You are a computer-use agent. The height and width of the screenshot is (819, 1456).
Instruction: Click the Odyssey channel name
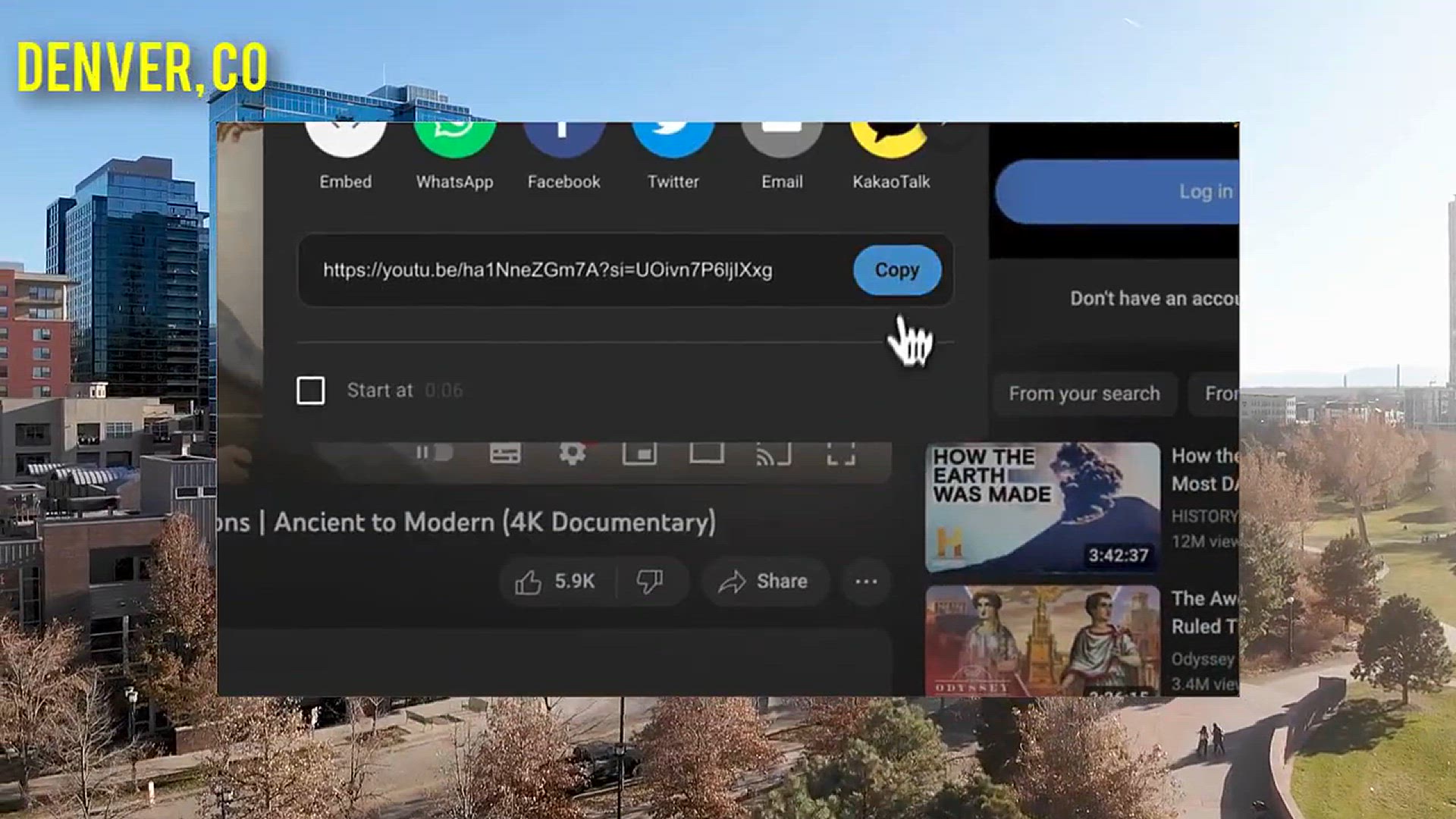[x=1203, y=659]
